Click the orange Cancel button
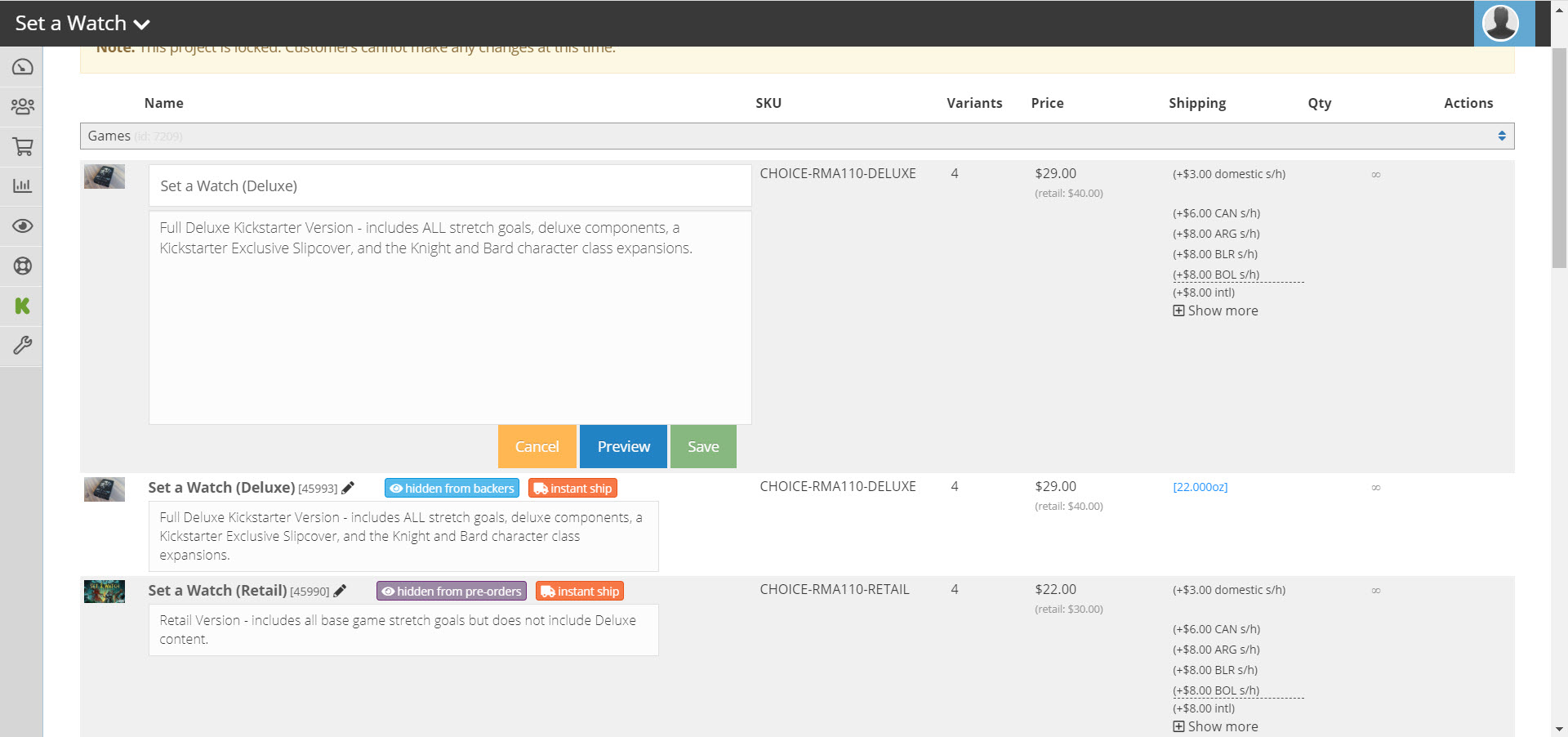Viewport: 1568px width, 737px height. tap(537, 447)
